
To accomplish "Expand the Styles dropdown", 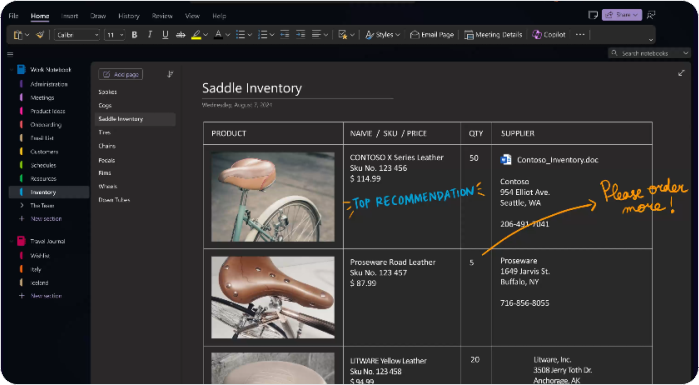I will pyautogui.click(x=382, y=35).
